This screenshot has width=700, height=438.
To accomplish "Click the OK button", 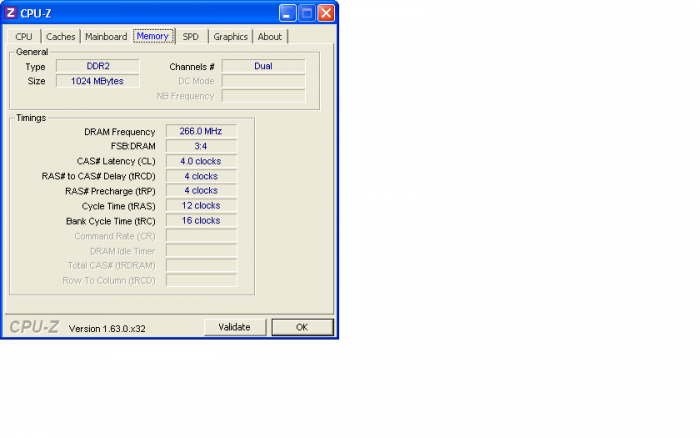I will tap(302, 327).
